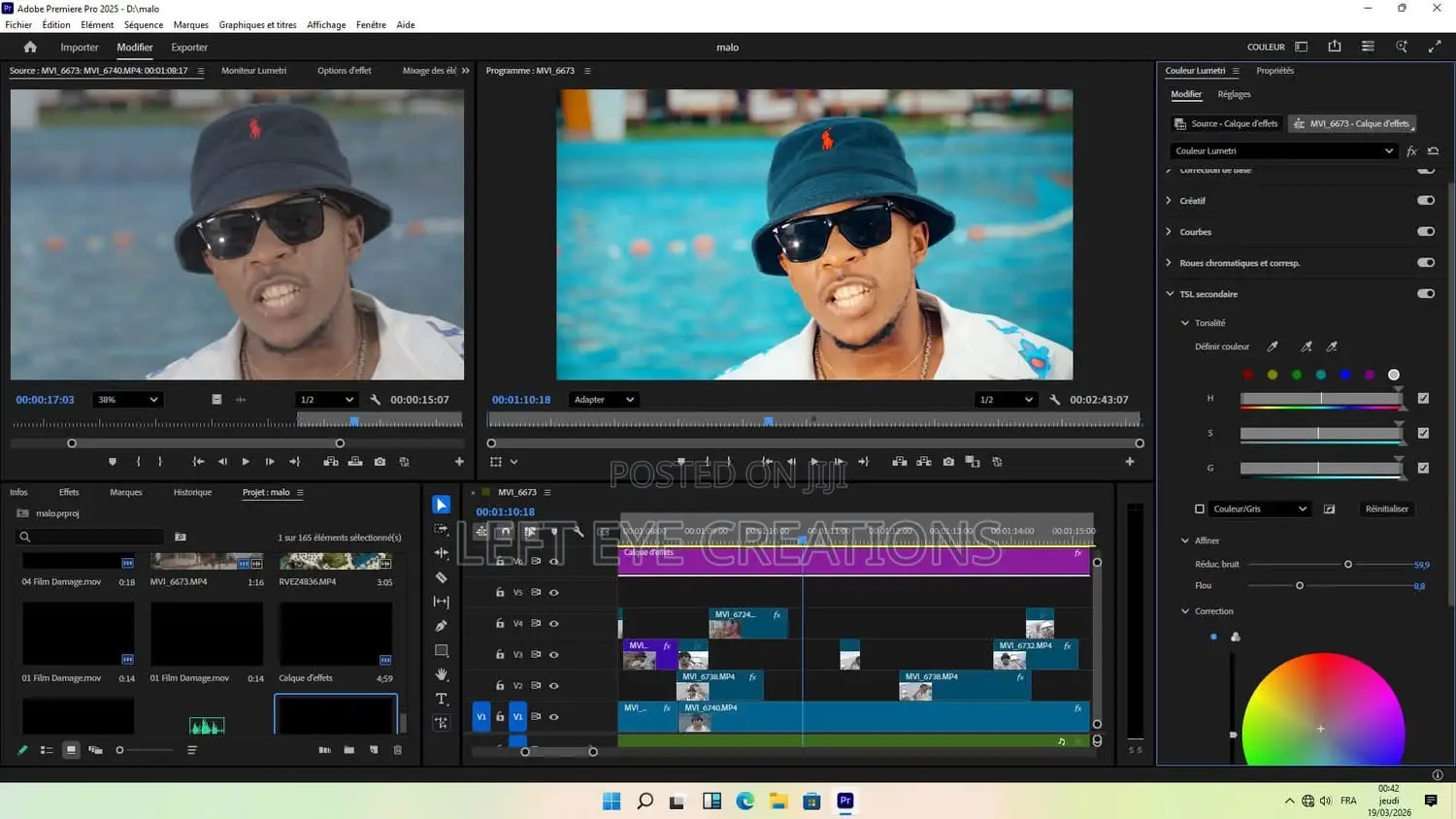
Task: Open Quick Export share icon in header
Action: tap(1335, 47)
